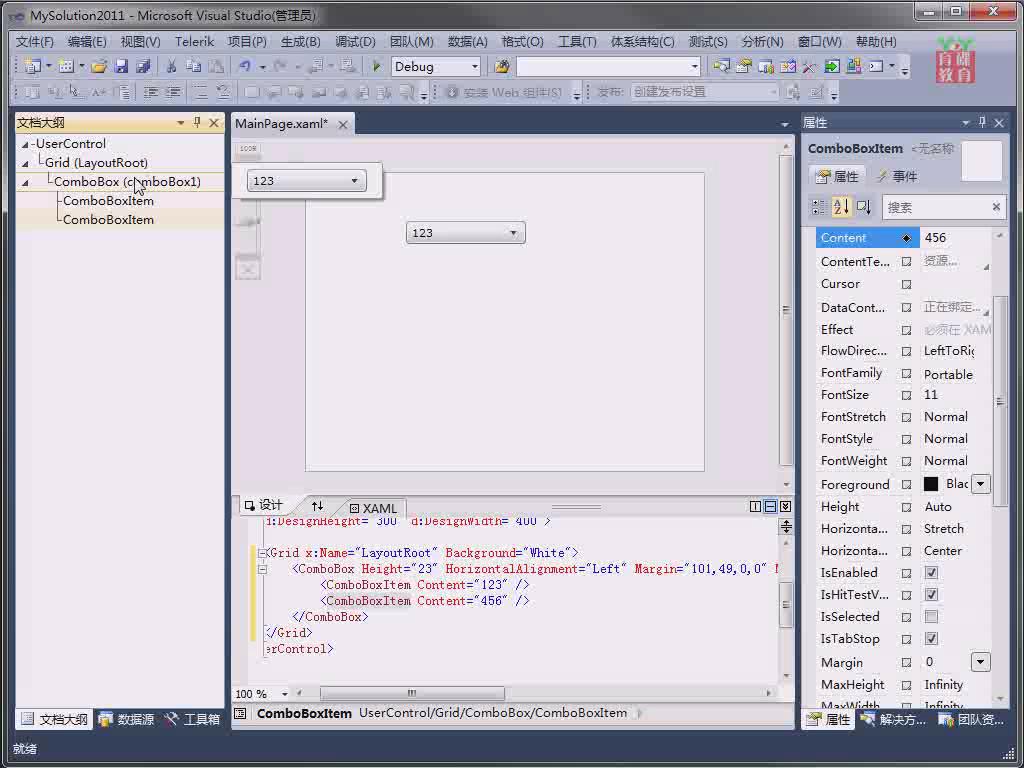Select the first ComboBoxItem in the outline

108,200
